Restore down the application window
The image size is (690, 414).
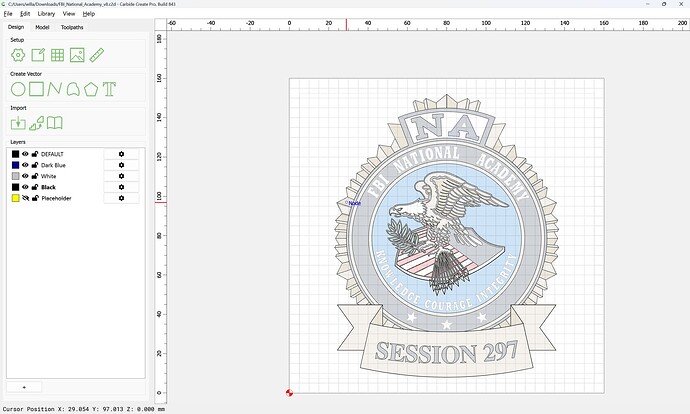(664, 4)
